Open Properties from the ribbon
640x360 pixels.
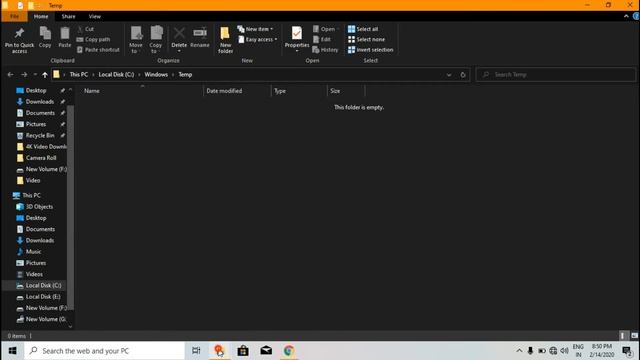coord(297,39)
